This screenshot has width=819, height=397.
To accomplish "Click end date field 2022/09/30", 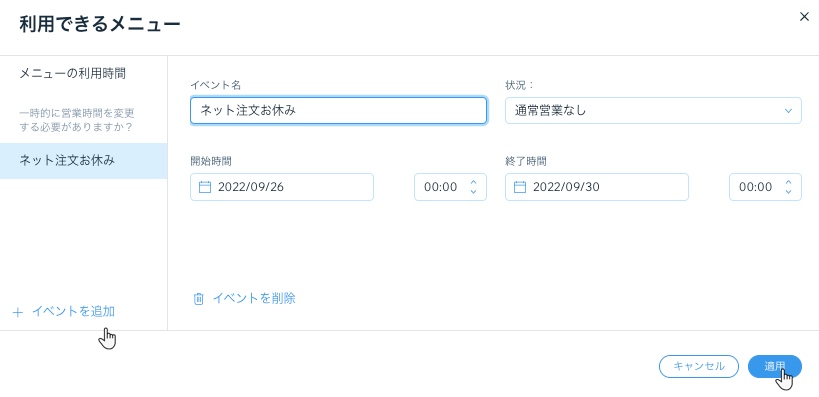I will click(x=596, y=187).
